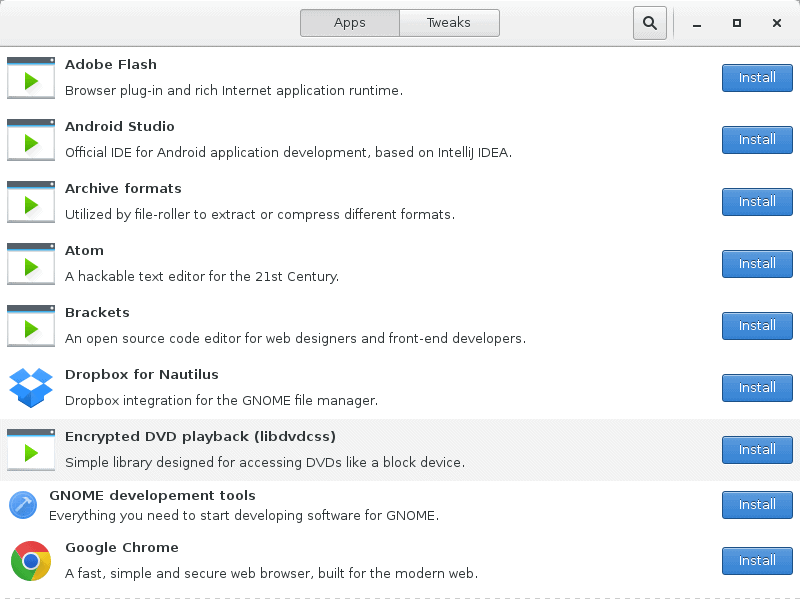The height and width of the screenshot is (600, 800).
Task: Select the 'Brackets' title text
Action: 97,313
